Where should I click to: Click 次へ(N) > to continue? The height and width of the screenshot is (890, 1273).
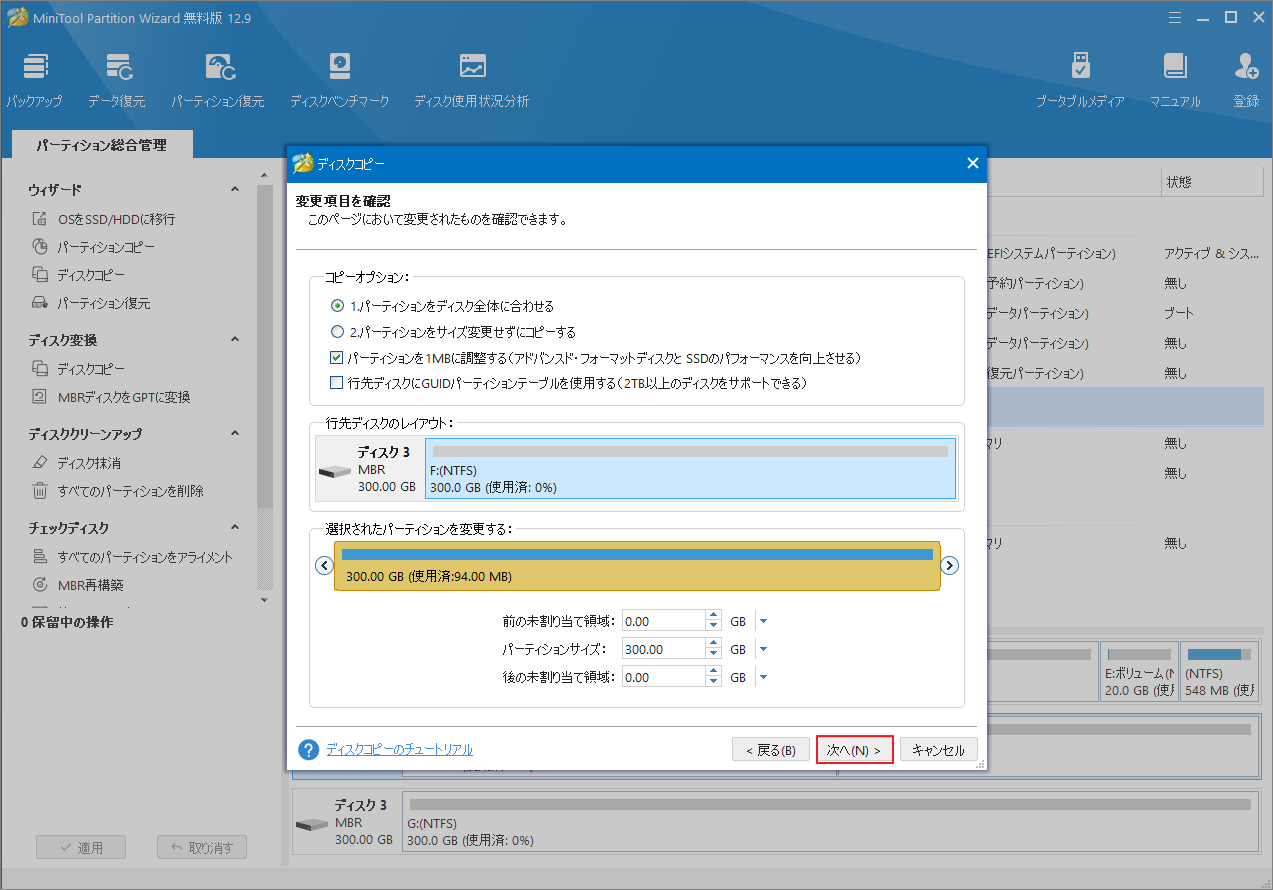point(854,750)
